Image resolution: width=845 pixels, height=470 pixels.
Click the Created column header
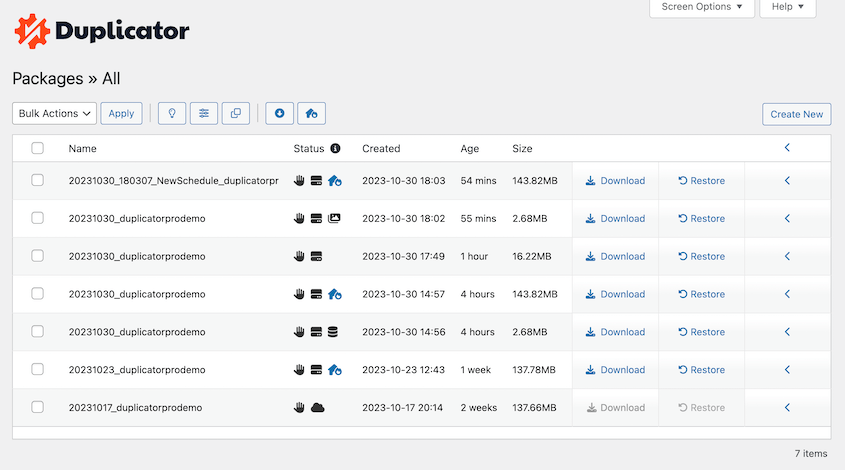pyautogui.click(x=381, y=148)
